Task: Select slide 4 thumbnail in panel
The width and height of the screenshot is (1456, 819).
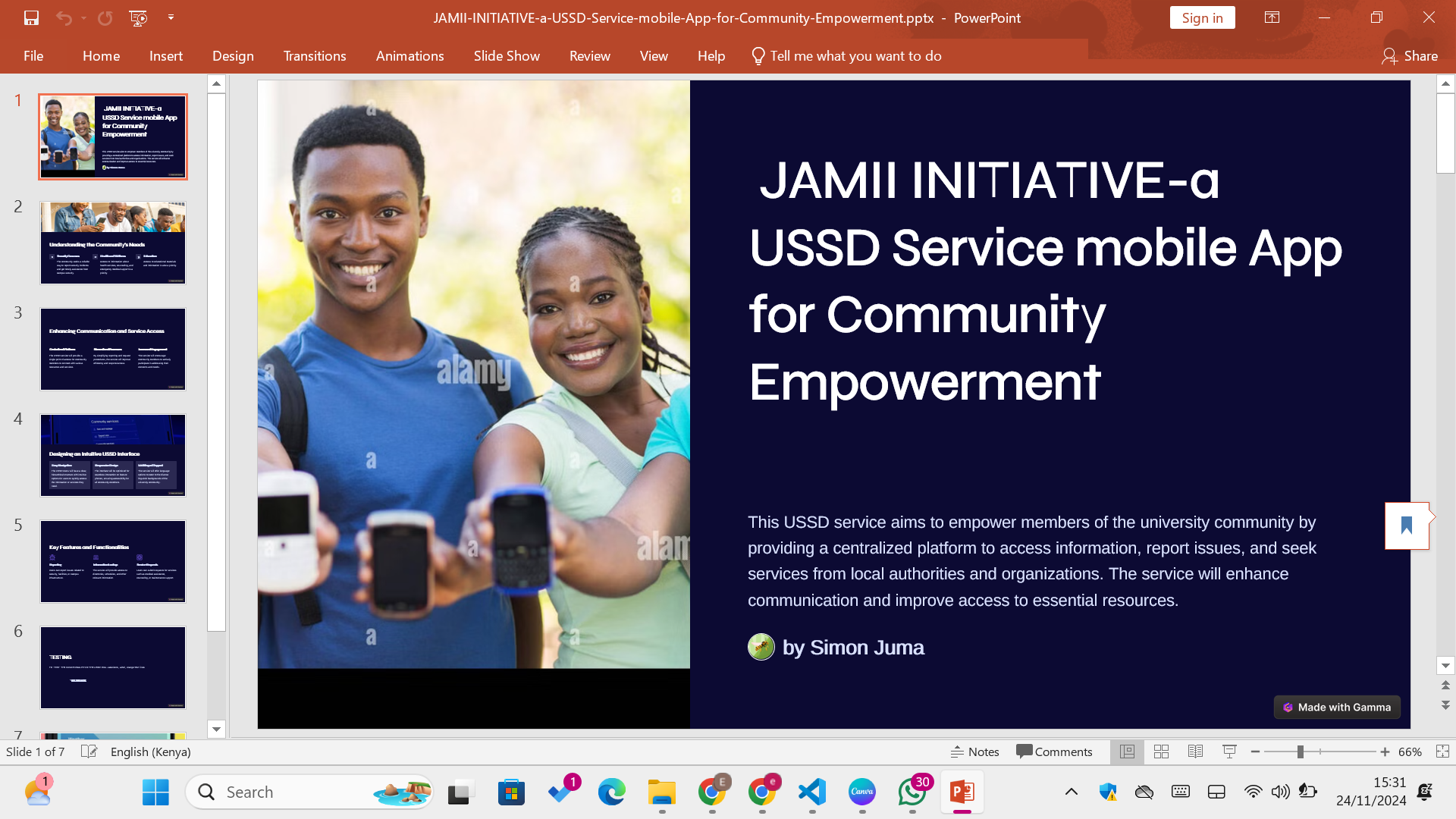Action: pos(113,455)
